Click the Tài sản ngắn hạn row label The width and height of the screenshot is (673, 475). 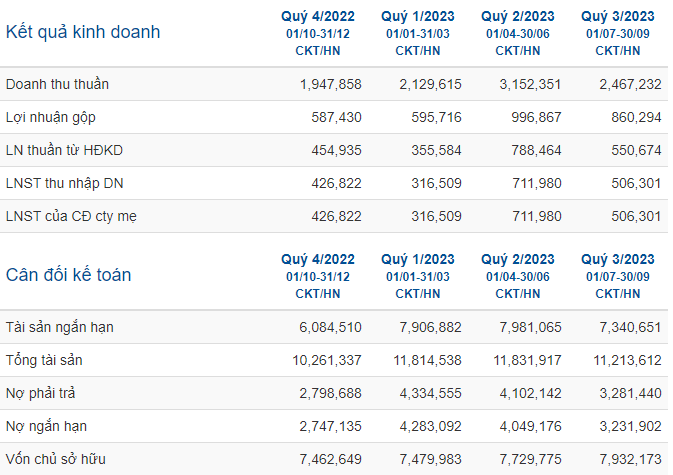60,327
